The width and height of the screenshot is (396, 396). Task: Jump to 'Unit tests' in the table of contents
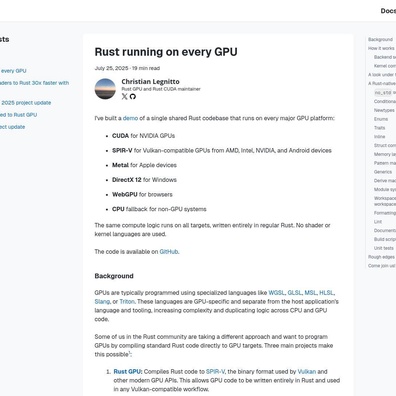384,248
